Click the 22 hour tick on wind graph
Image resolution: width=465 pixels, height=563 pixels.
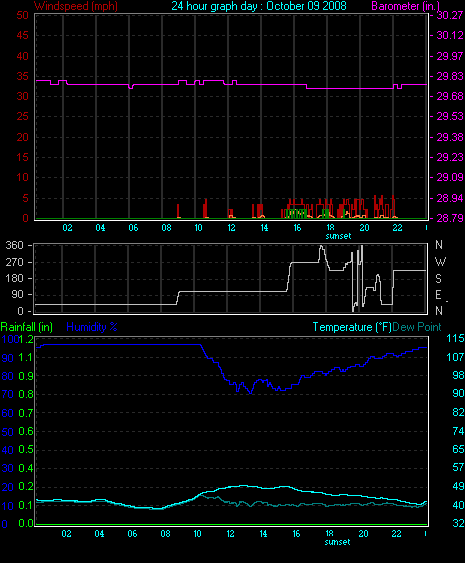(x=397, y=228)
